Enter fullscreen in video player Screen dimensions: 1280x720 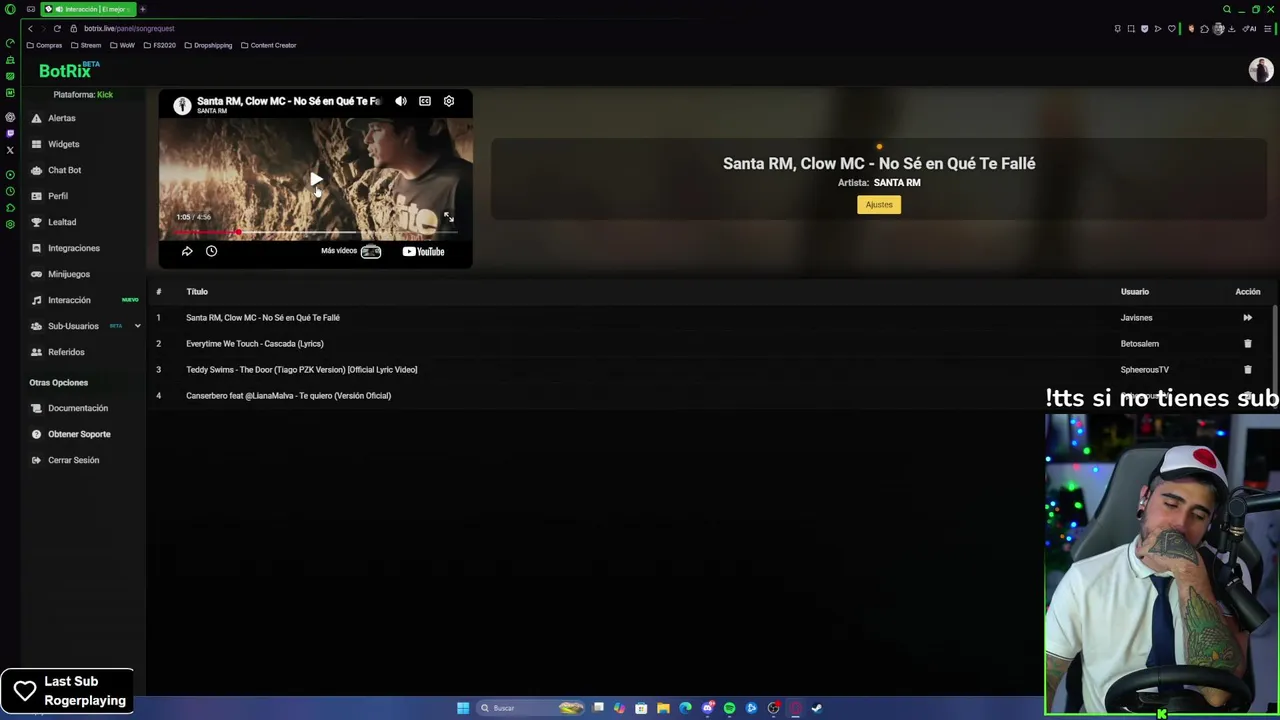point(449,217)
